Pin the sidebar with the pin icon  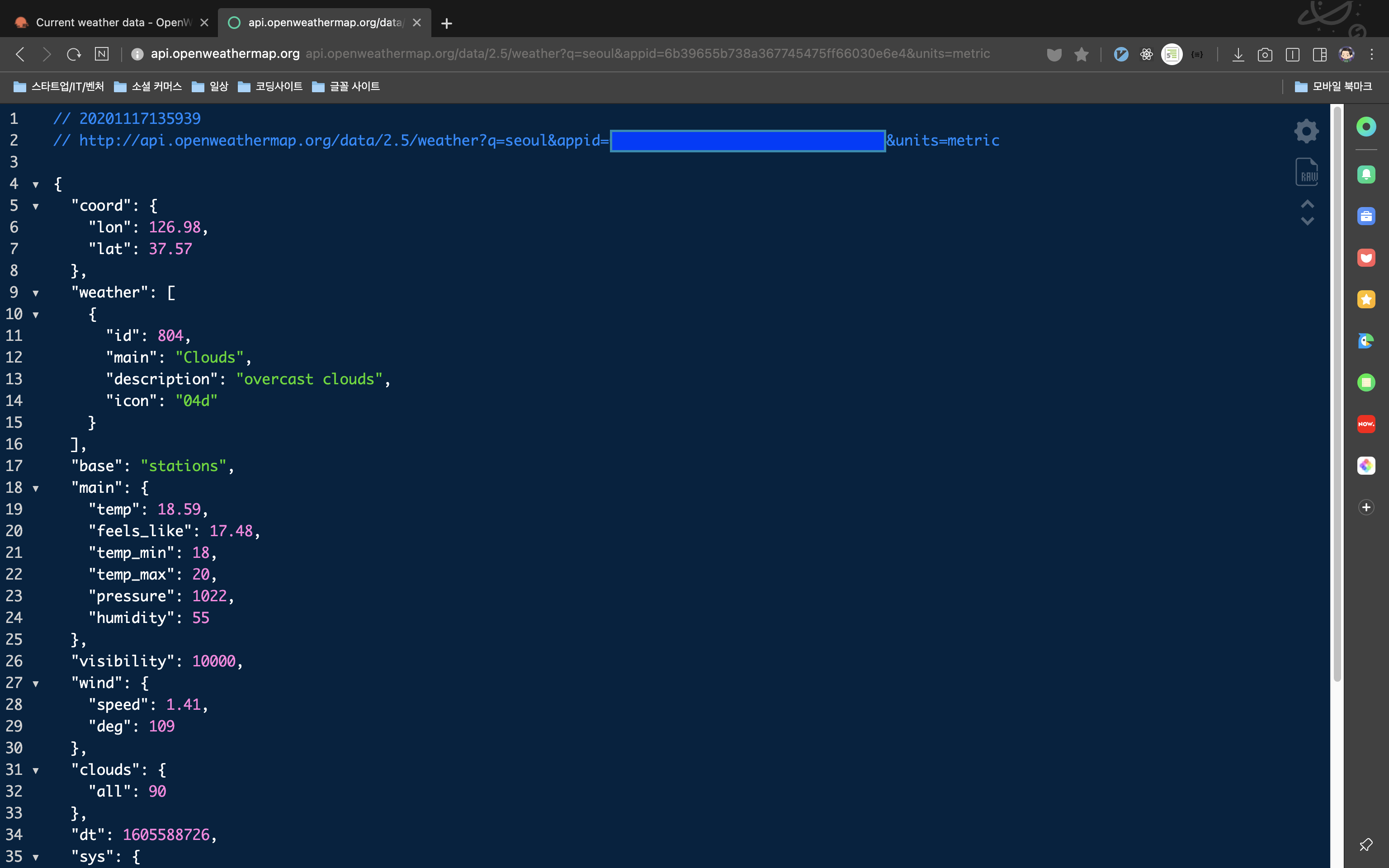click(x=1366, y=844)
